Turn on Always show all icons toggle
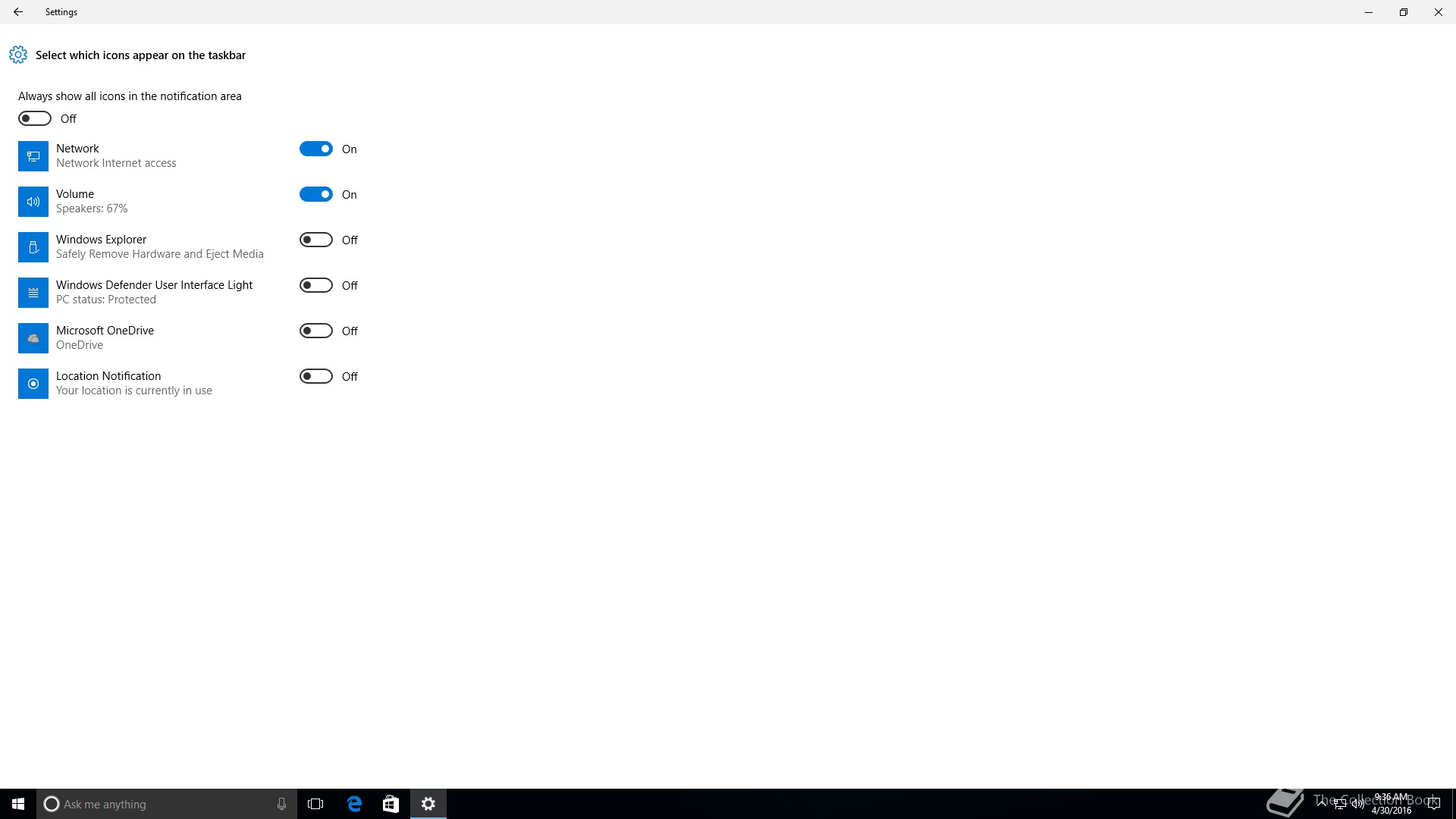This screenshot has width=1456, height=819. (x=35, y=118)
